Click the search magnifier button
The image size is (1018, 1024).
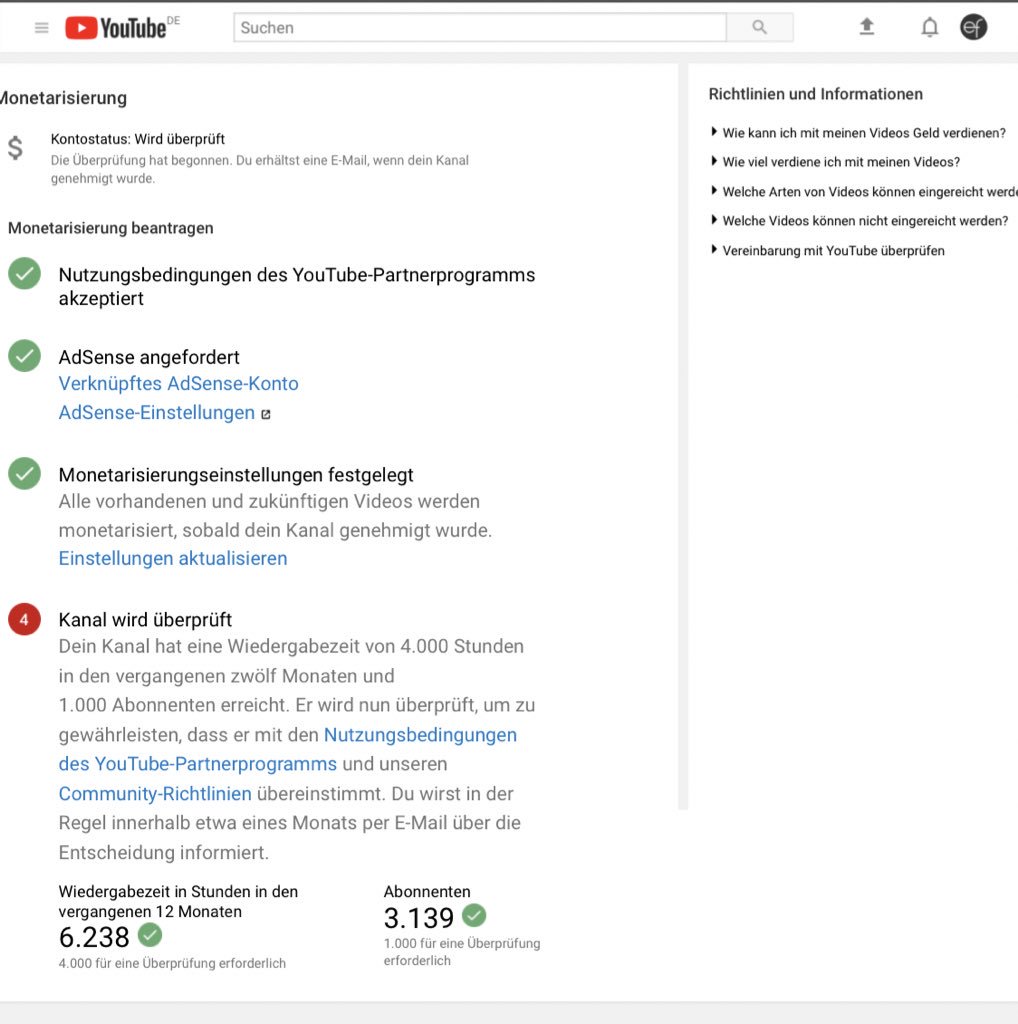[x=759, y=27]
